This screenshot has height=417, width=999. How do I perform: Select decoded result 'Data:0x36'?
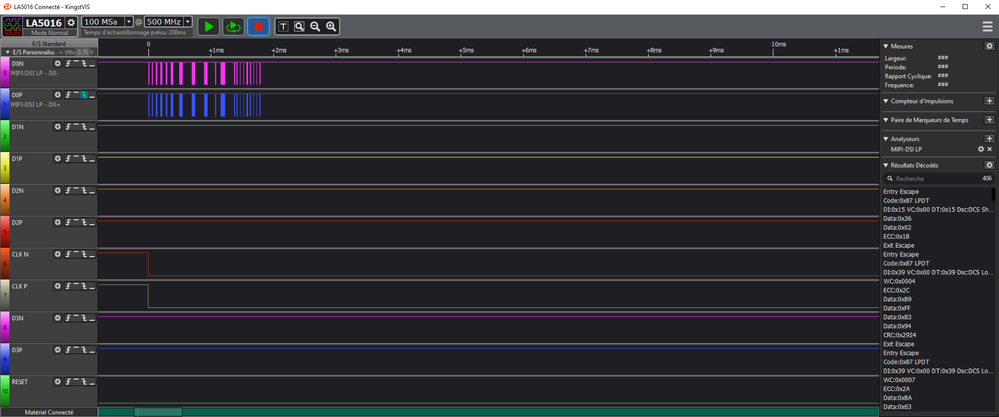[x=897, y=218]
